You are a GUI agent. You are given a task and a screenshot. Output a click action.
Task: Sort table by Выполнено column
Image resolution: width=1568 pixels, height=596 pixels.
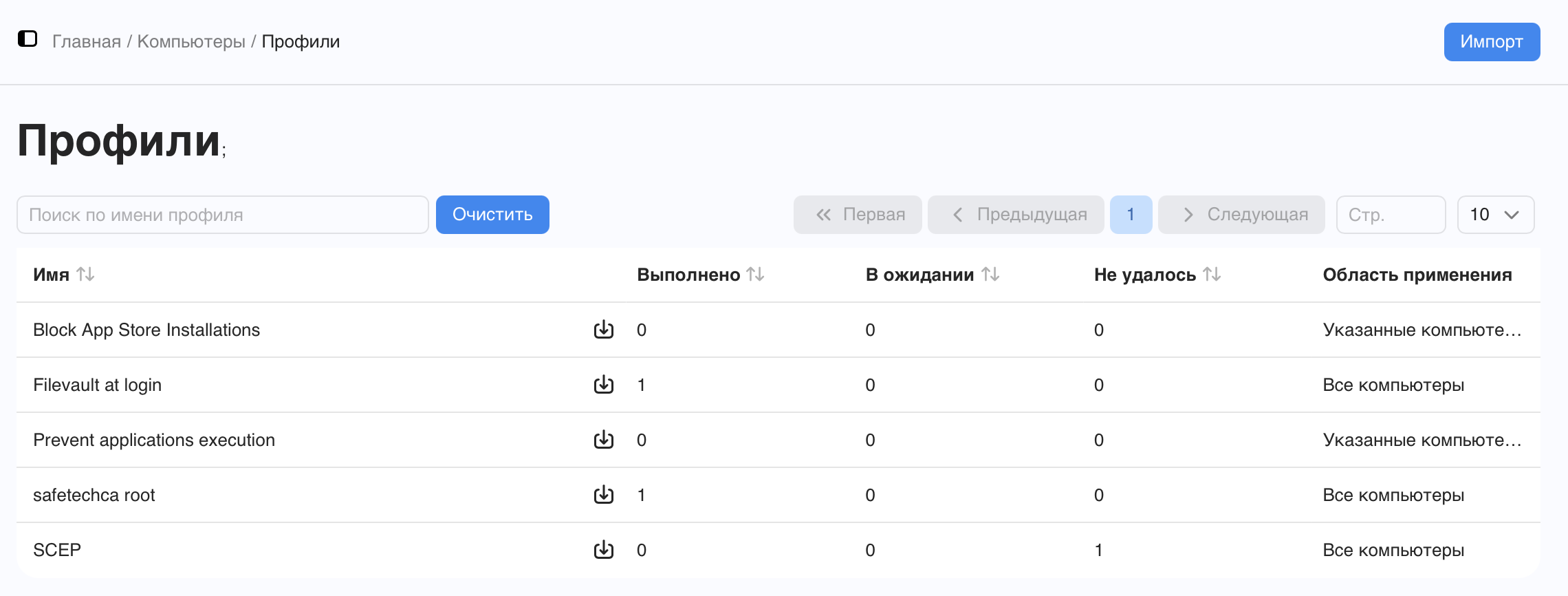coord(756,275)
